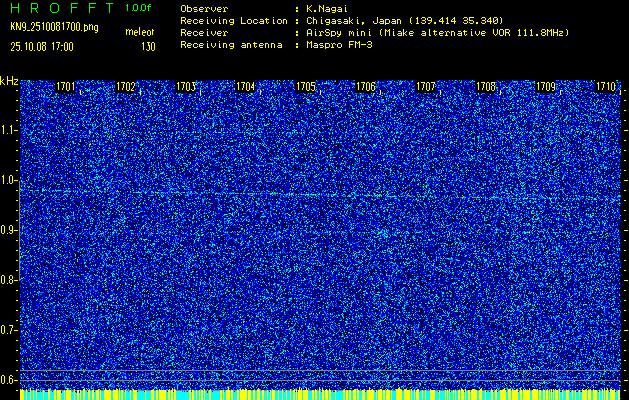Click the 0.7 frequency axis label
The image size is (629, 400).
click(9, 330)
